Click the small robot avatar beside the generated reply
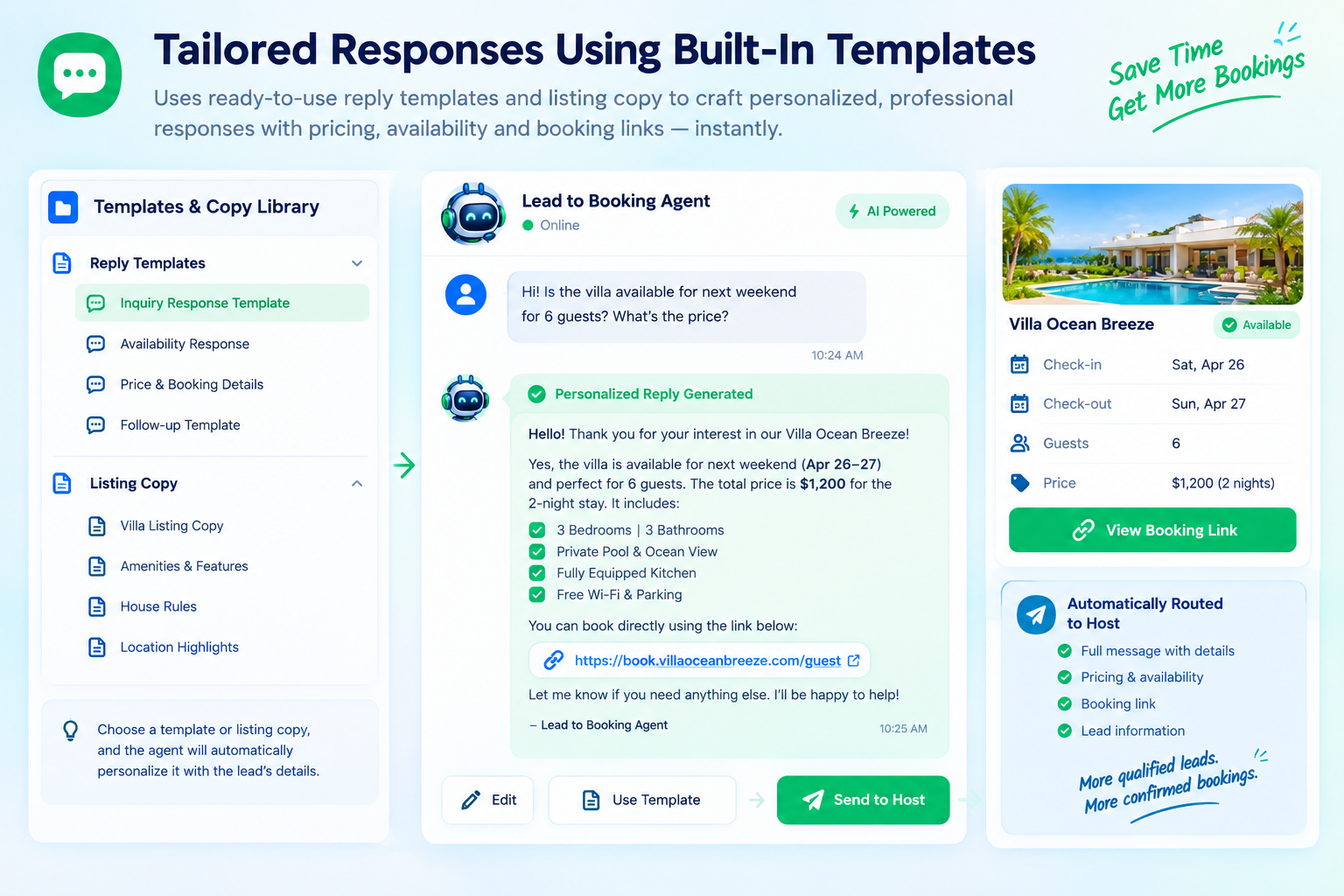This screenshot has height=896, width=1344. click(x=466, y=399)
